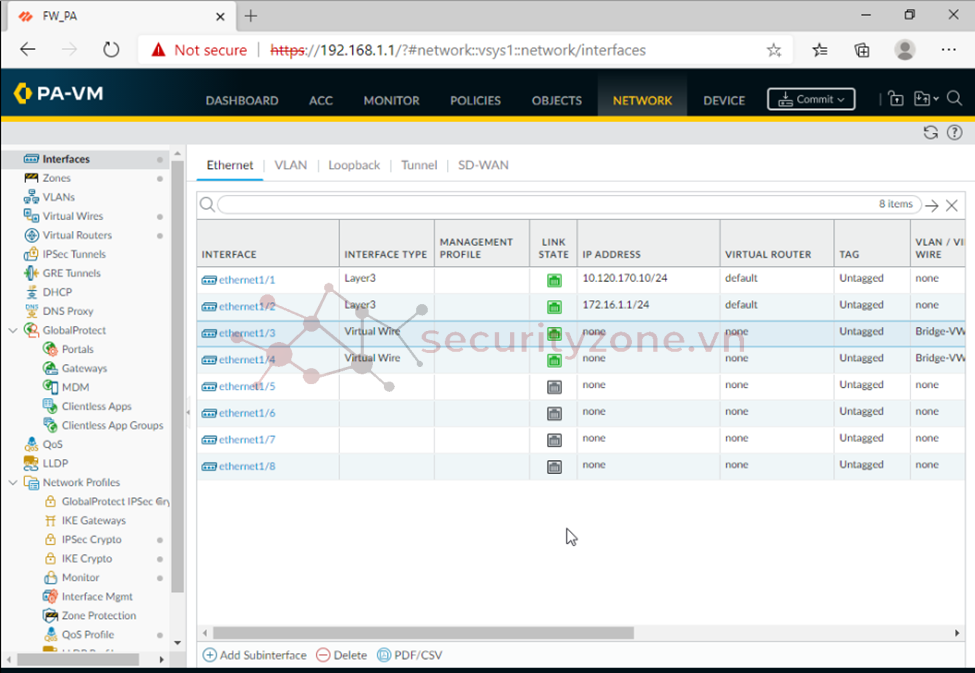The width and height of the screenshot is (975, 673).
Task: Collapse the GlobalProtect tree node
Action: click(13, 330)
